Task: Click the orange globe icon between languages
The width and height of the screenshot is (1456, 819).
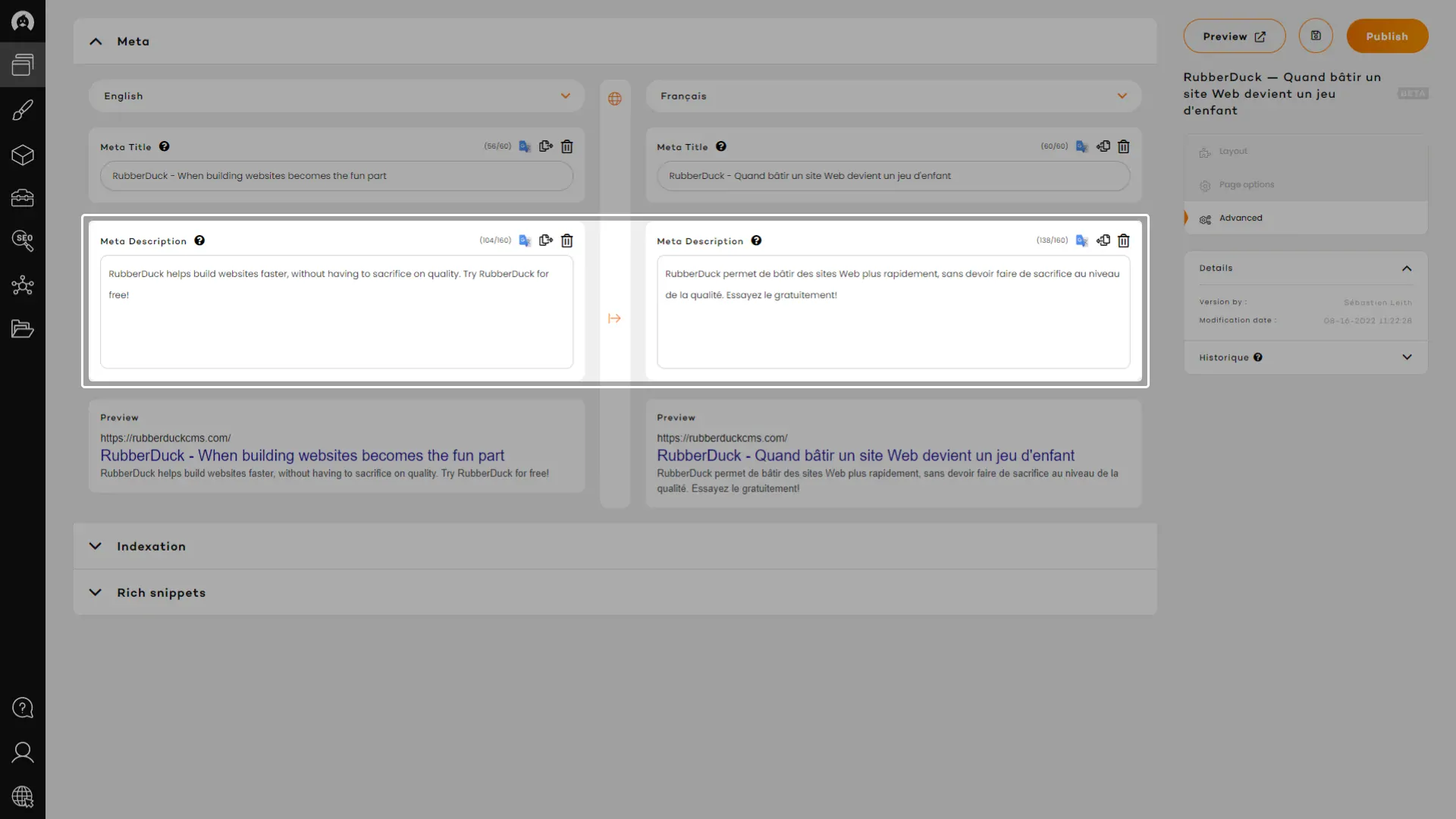Action: click(x=615, y=99)
